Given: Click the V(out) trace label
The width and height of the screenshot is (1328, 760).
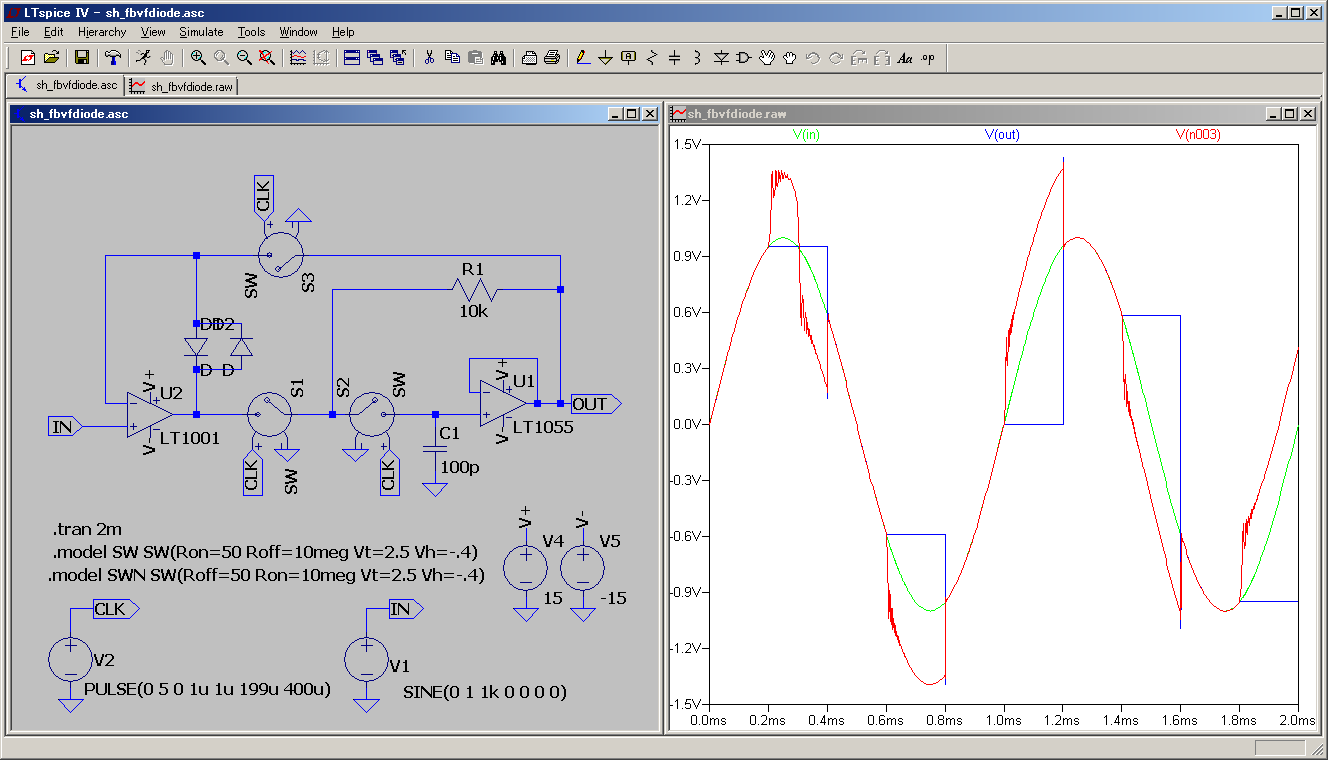Looking at the screenshot, I should 1002,134.
